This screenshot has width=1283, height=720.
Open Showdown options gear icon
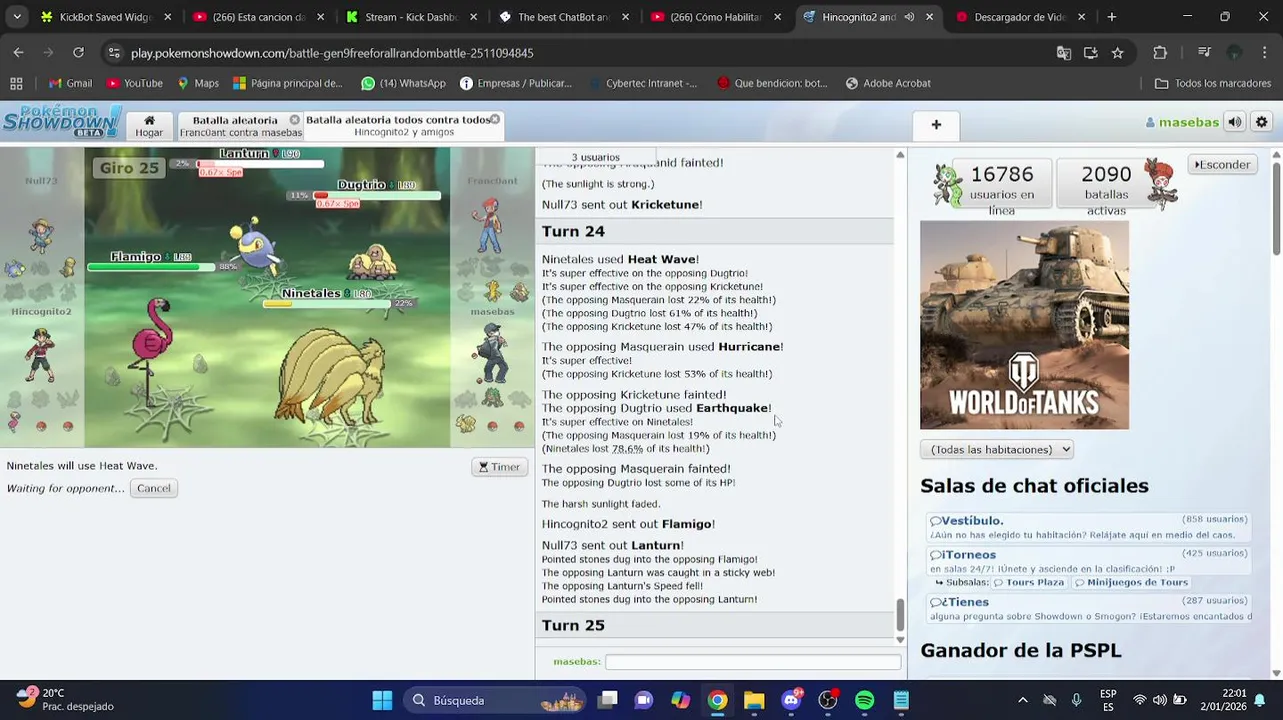(x=1261, y=122)
